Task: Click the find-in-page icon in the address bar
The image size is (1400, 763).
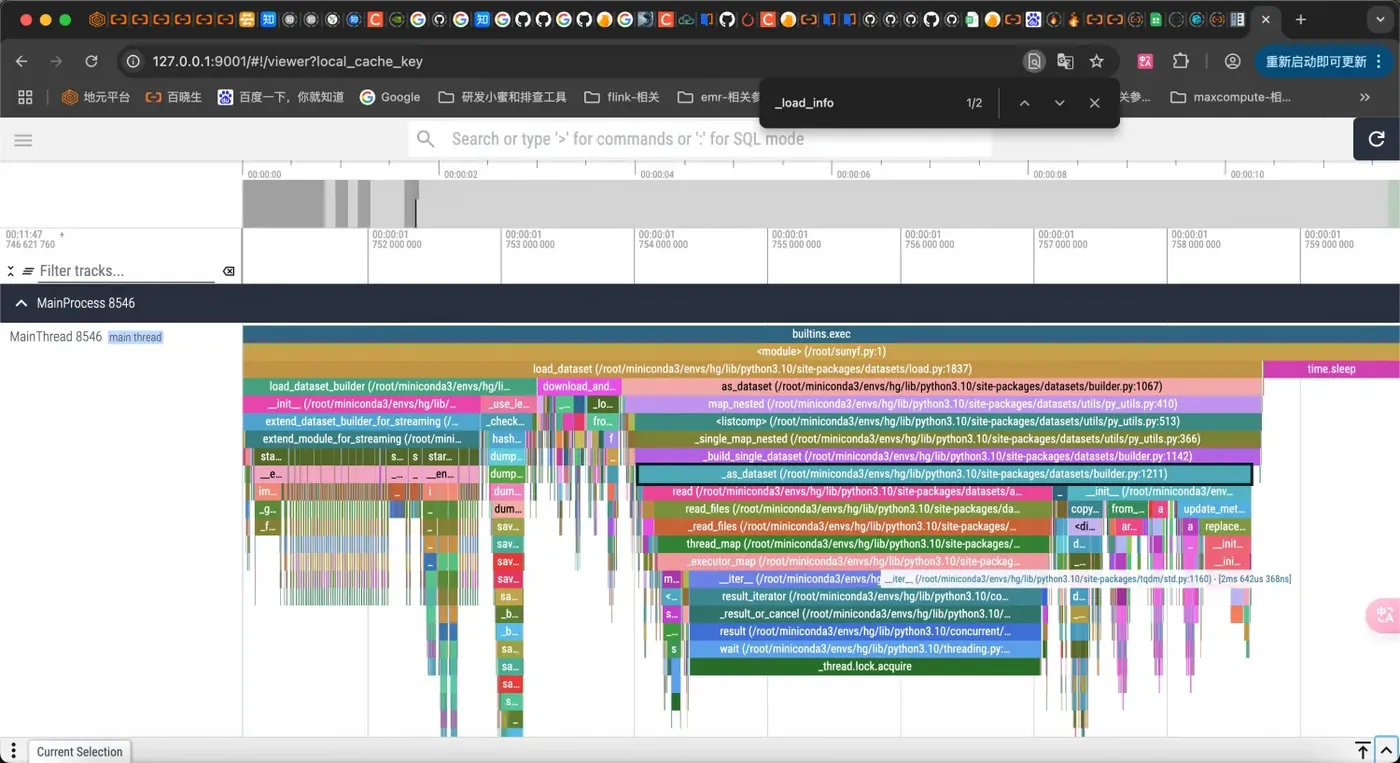Action: click(x=1034, y=61)
